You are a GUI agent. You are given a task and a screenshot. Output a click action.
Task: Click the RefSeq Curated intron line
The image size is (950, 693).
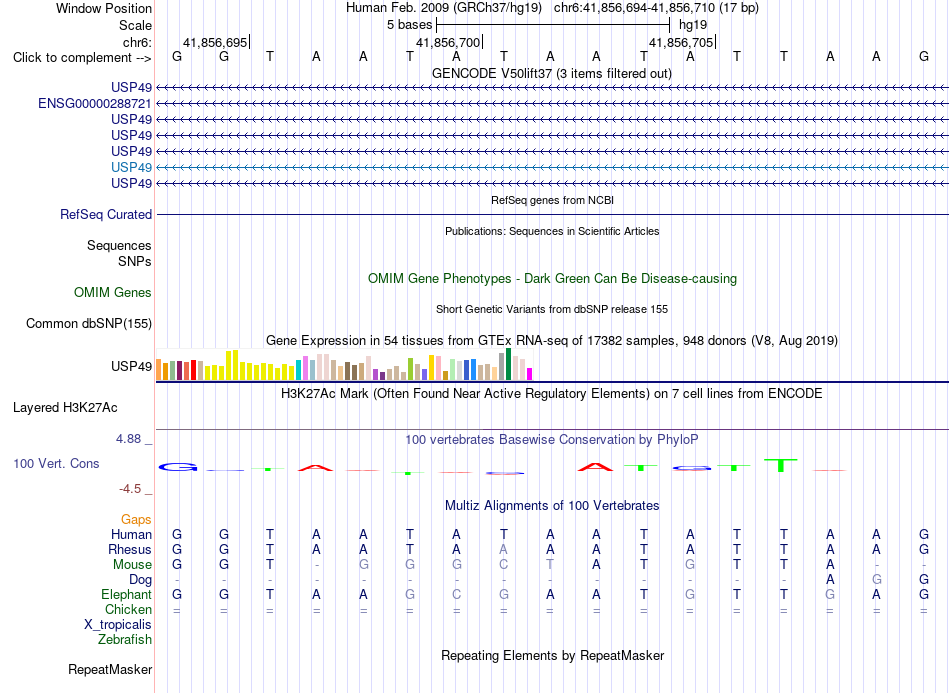(552, 214)
